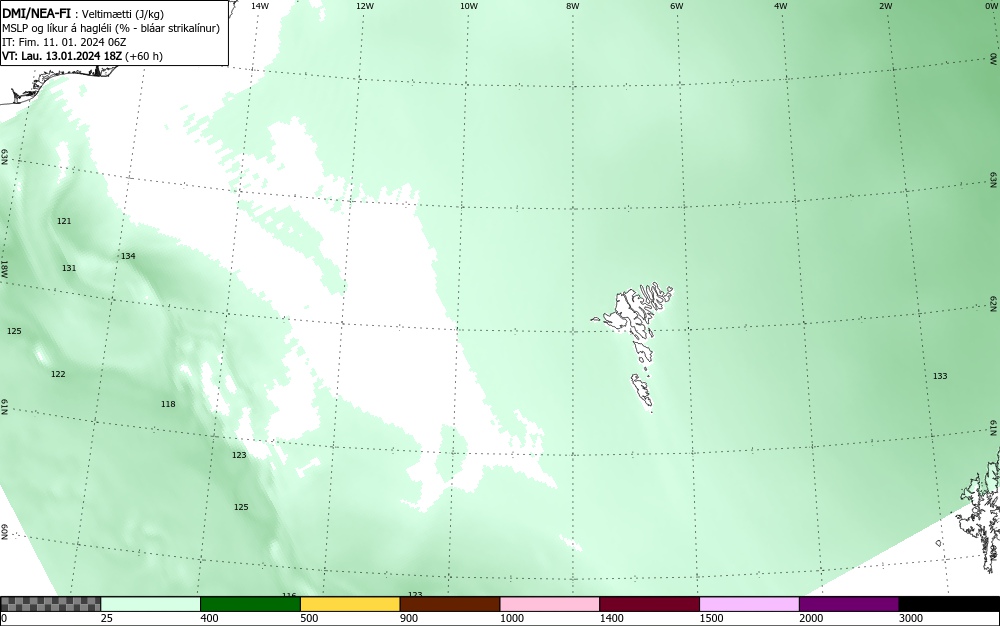
Task: Click the southernmost Faroe island (Suðuroy)
Action: click(642, 391)
